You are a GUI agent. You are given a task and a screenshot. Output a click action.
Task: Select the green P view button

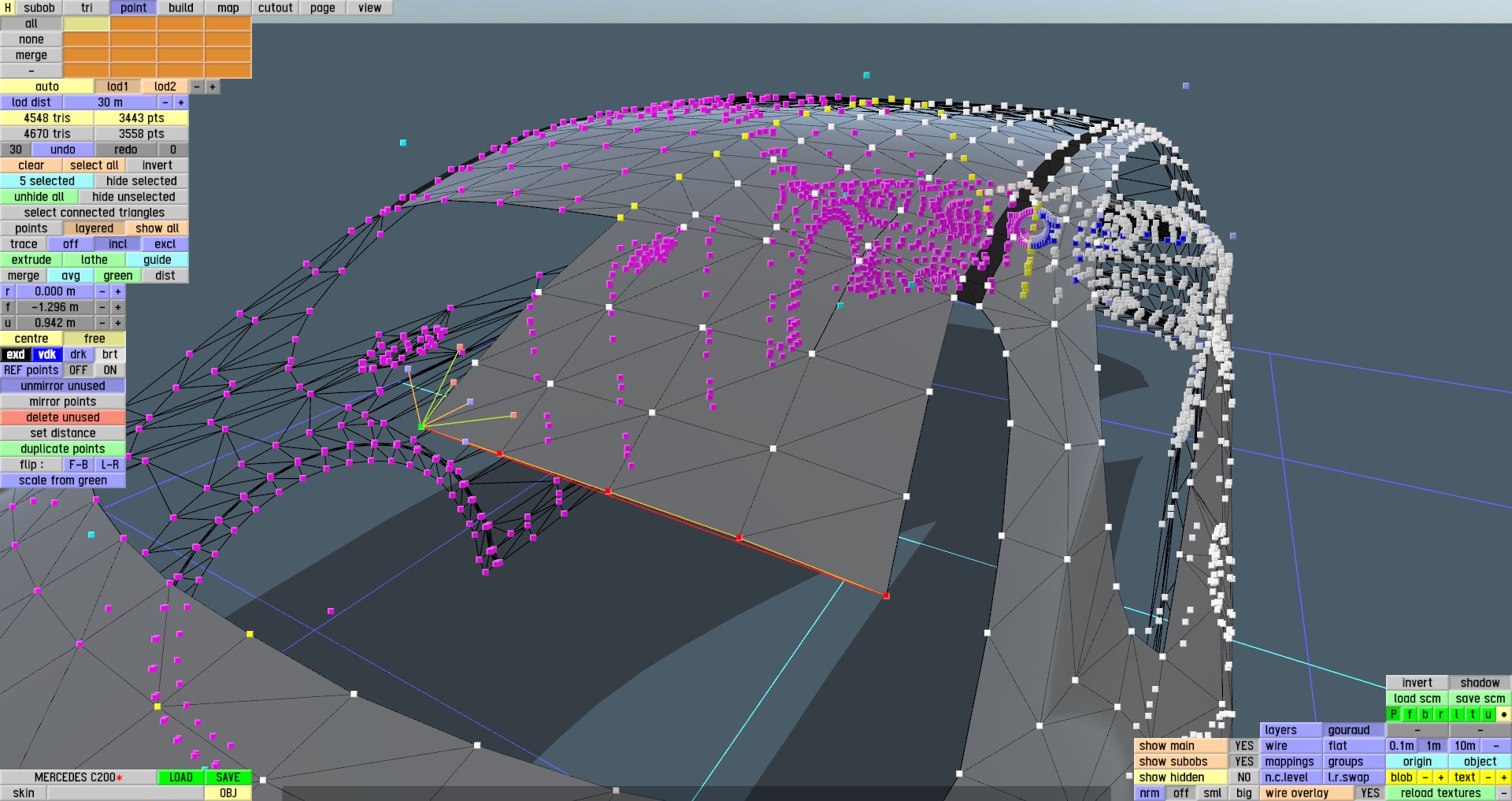pyautogui.click(x=1394, y=714)
